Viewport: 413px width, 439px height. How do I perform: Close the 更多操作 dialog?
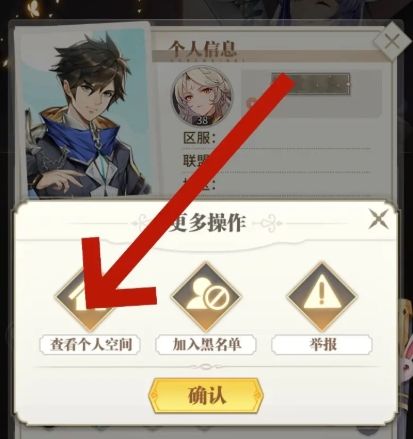tap(378, 219)
